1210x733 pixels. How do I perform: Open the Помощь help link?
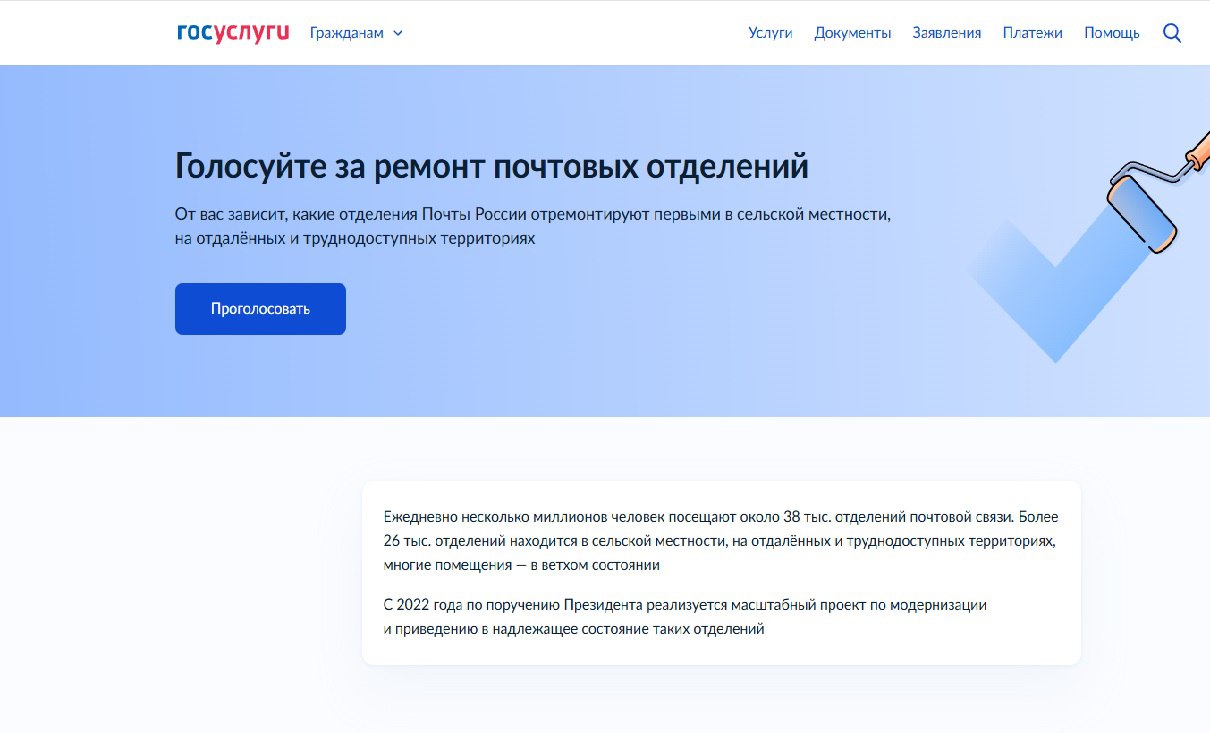[1111, 33]
